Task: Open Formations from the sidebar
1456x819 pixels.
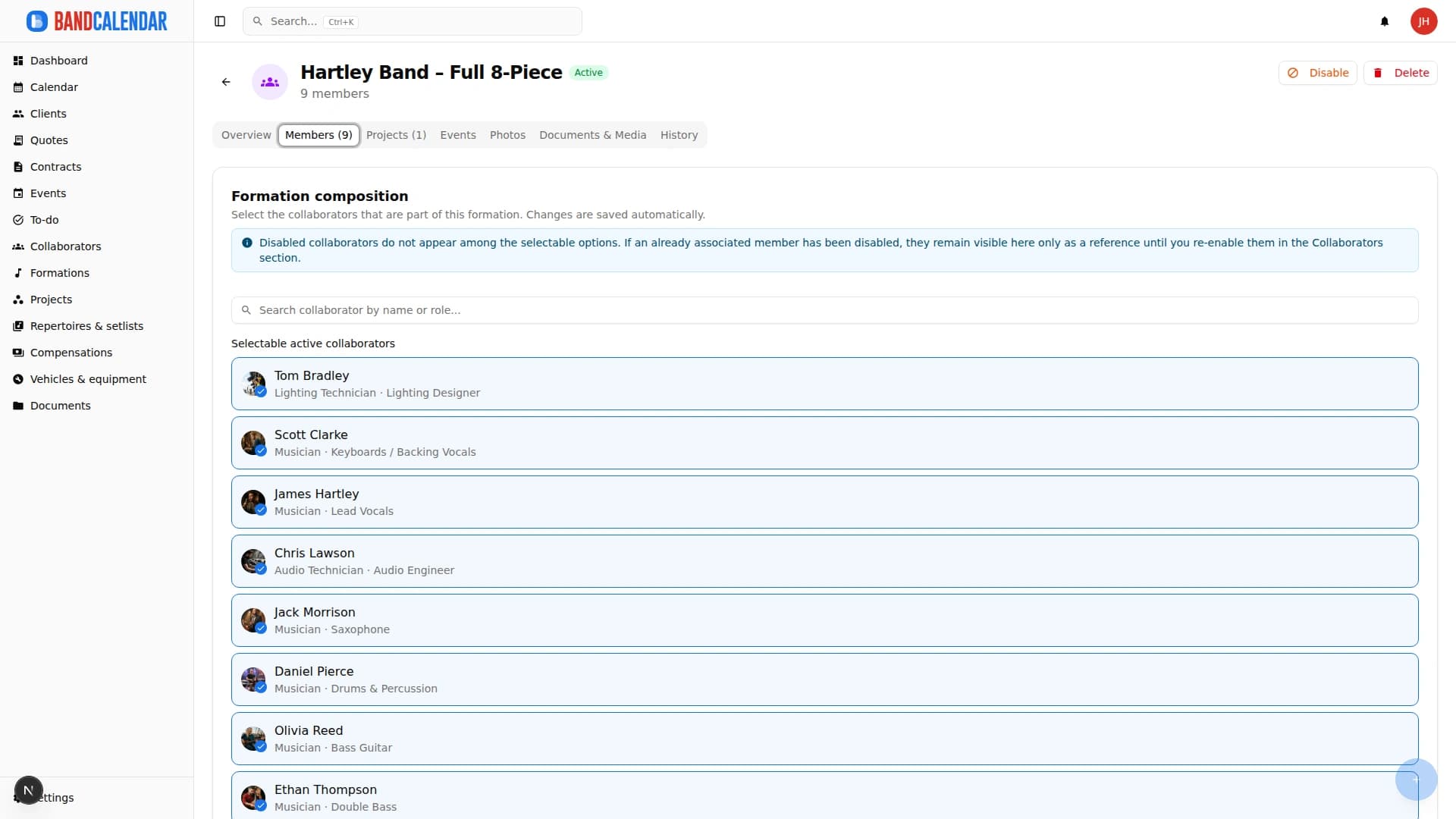Action: pyautogui.click(x=97, y=273)
